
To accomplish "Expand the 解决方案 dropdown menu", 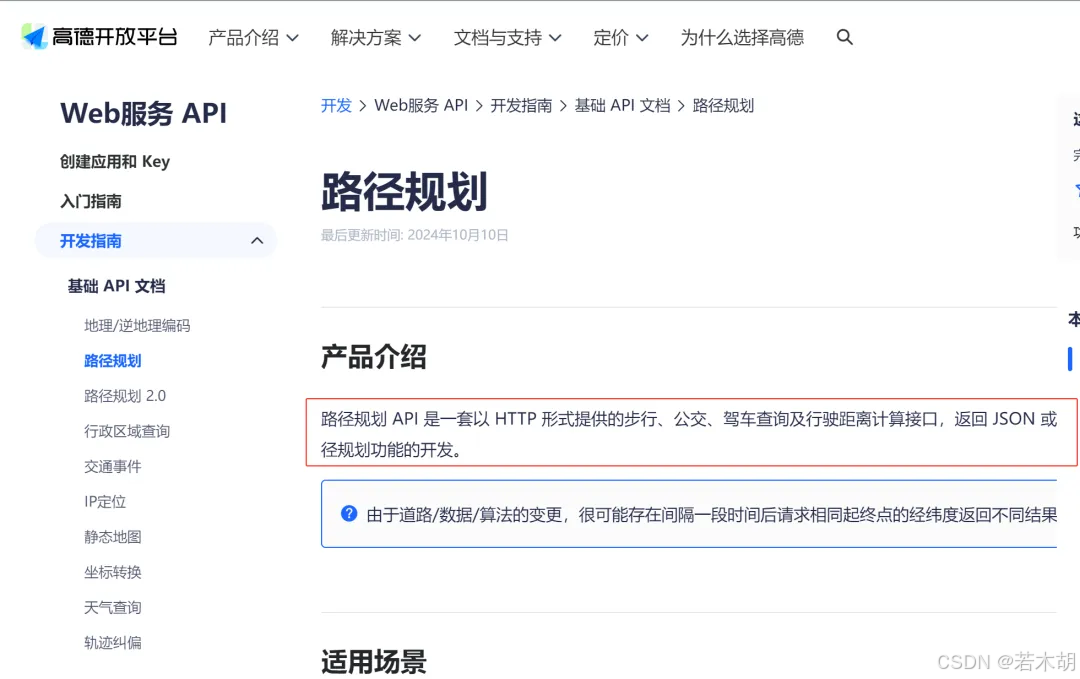I will click(x=375, y=37).
